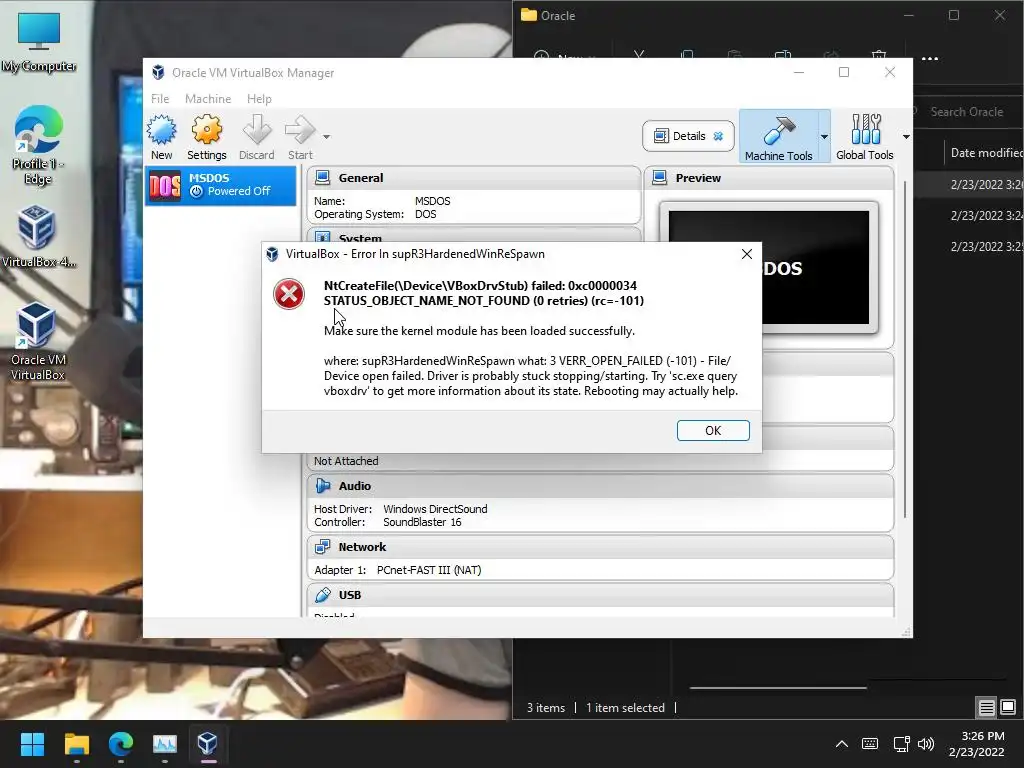Screen dimensions: 1024x768
Task: Click the Discard toolbar arrow
Action: point(257,137)
